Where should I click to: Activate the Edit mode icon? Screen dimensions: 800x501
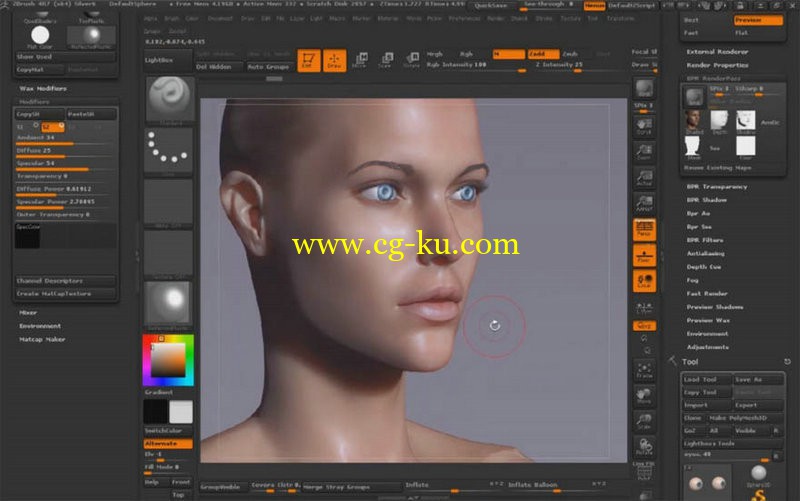click(309, 61)
